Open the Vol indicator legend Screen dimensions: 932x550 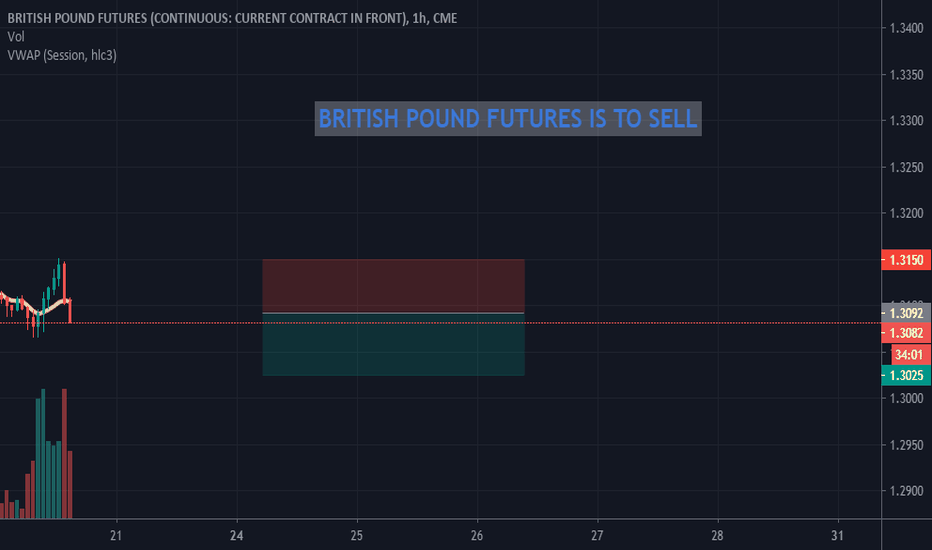click(16, 37)
